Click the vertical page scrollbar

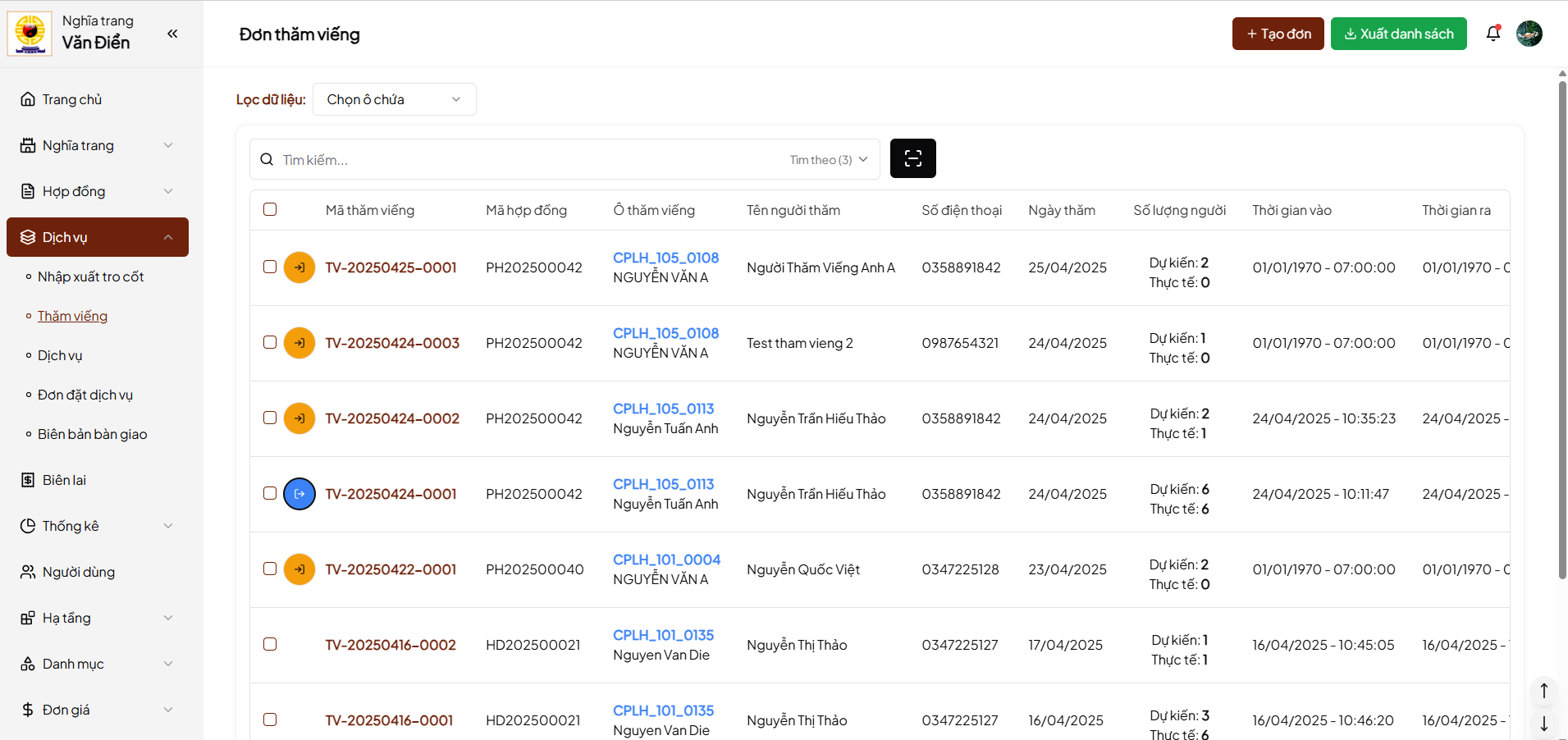tap(1562, 328)
